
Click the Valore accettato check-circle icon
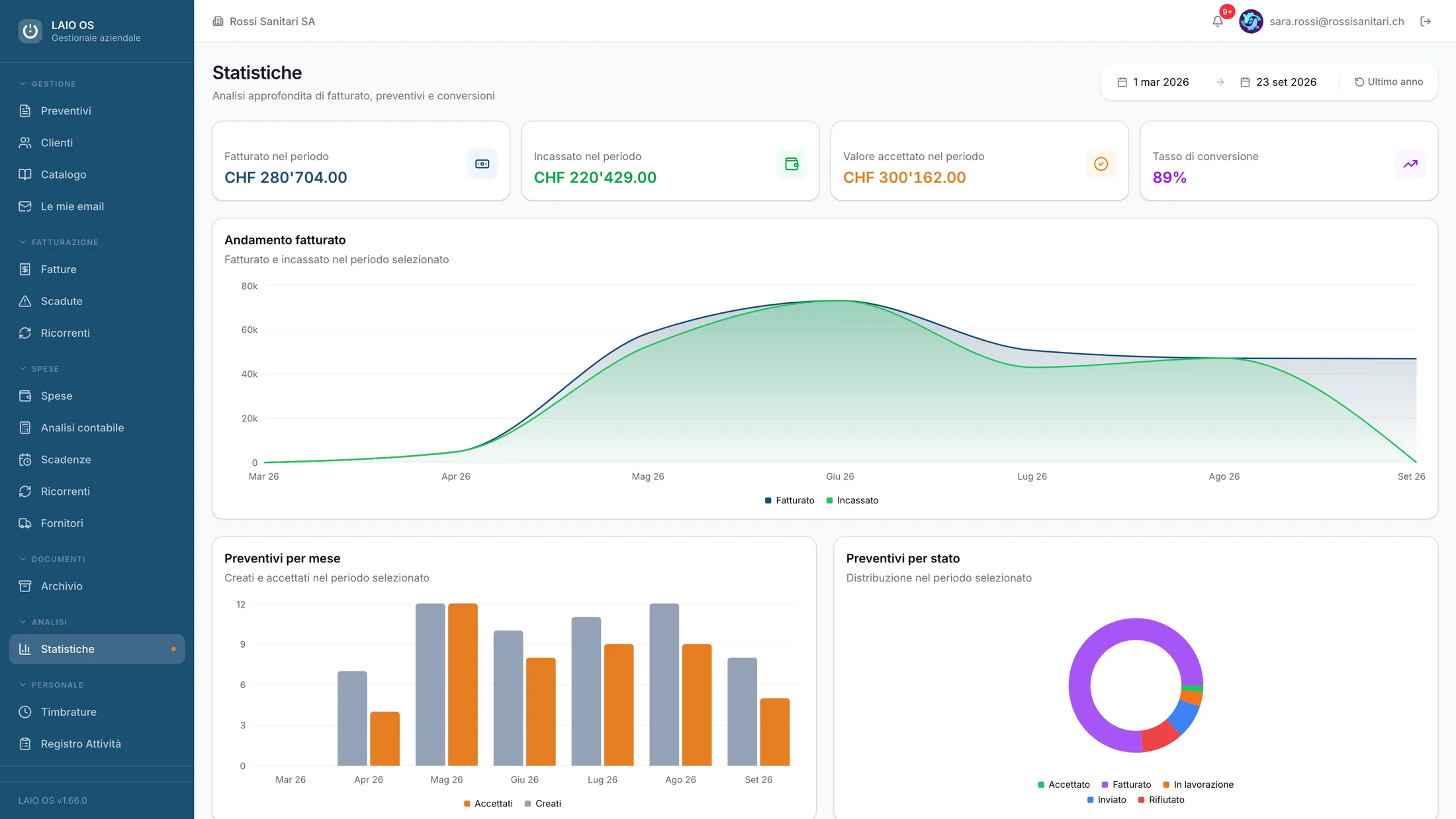pyautogui.click(x=1101, y=163)
